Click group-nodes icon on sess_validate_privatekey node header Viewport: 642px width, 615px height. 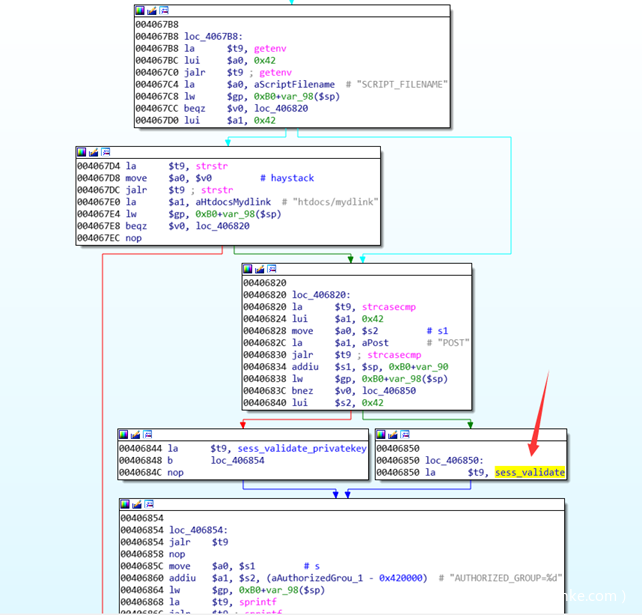[x=147, y=434]
